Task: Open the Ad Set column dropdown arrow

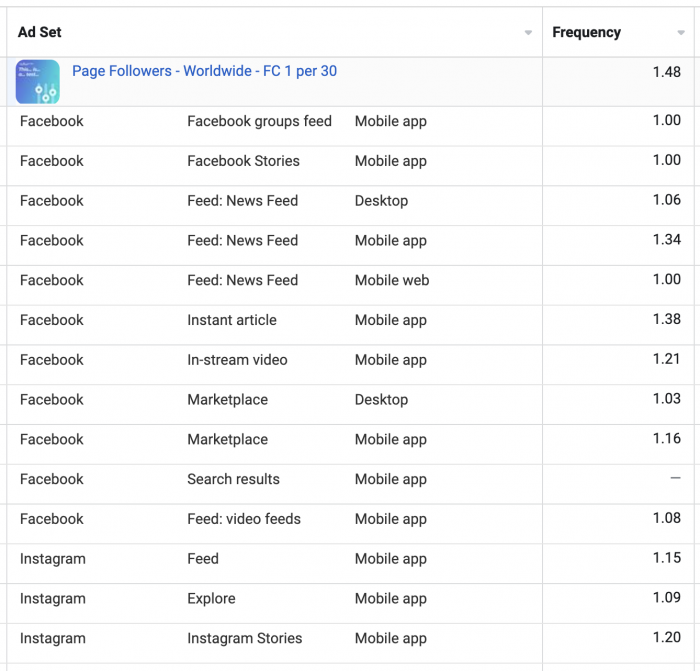Action: tap(528, 33)
